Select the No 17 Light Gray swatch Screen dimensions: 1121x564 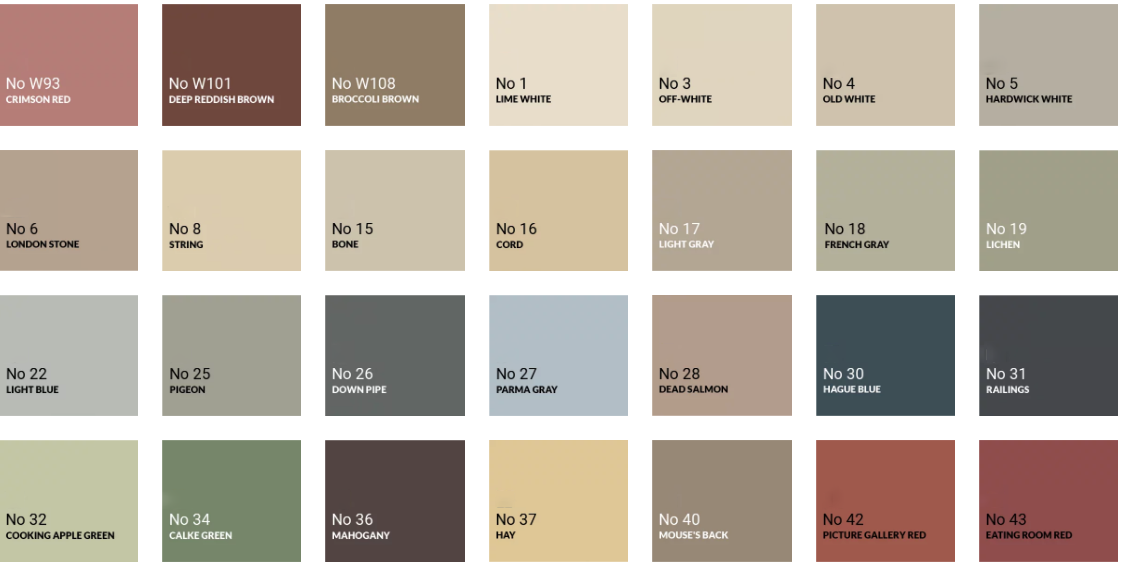[x=722, y=210]
